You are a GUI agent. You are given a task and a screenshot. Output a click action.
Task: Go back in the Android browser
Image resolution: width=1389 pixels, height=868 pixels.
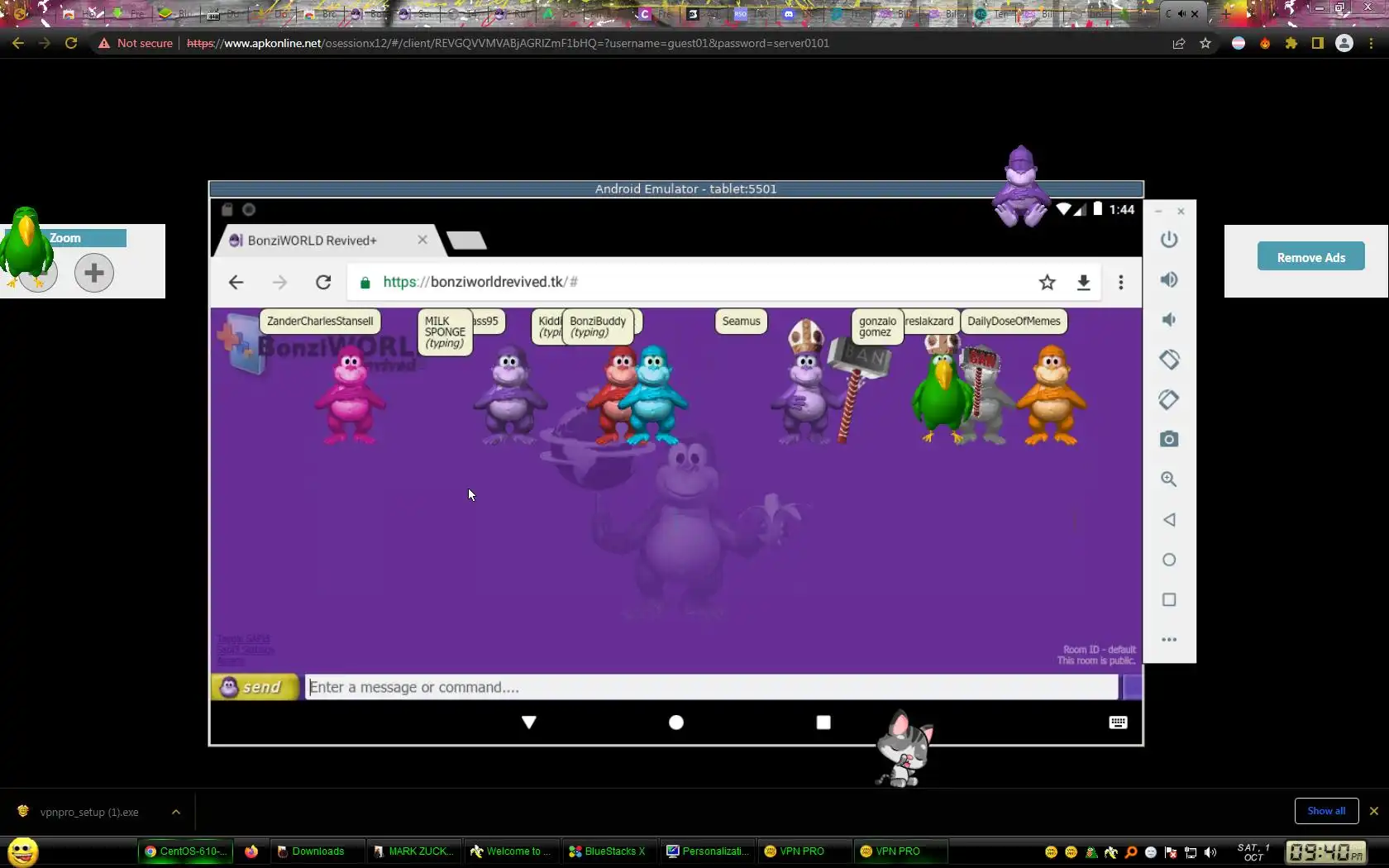click(236, 282)
